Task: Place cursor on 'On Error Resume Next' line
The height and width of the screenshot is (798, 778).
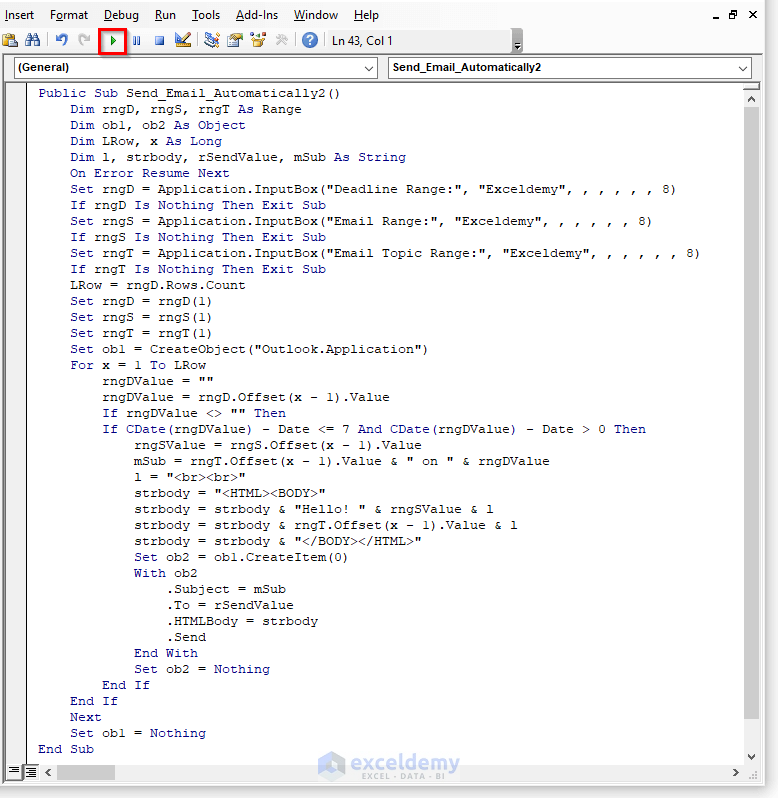Action: tap(150, 173)
